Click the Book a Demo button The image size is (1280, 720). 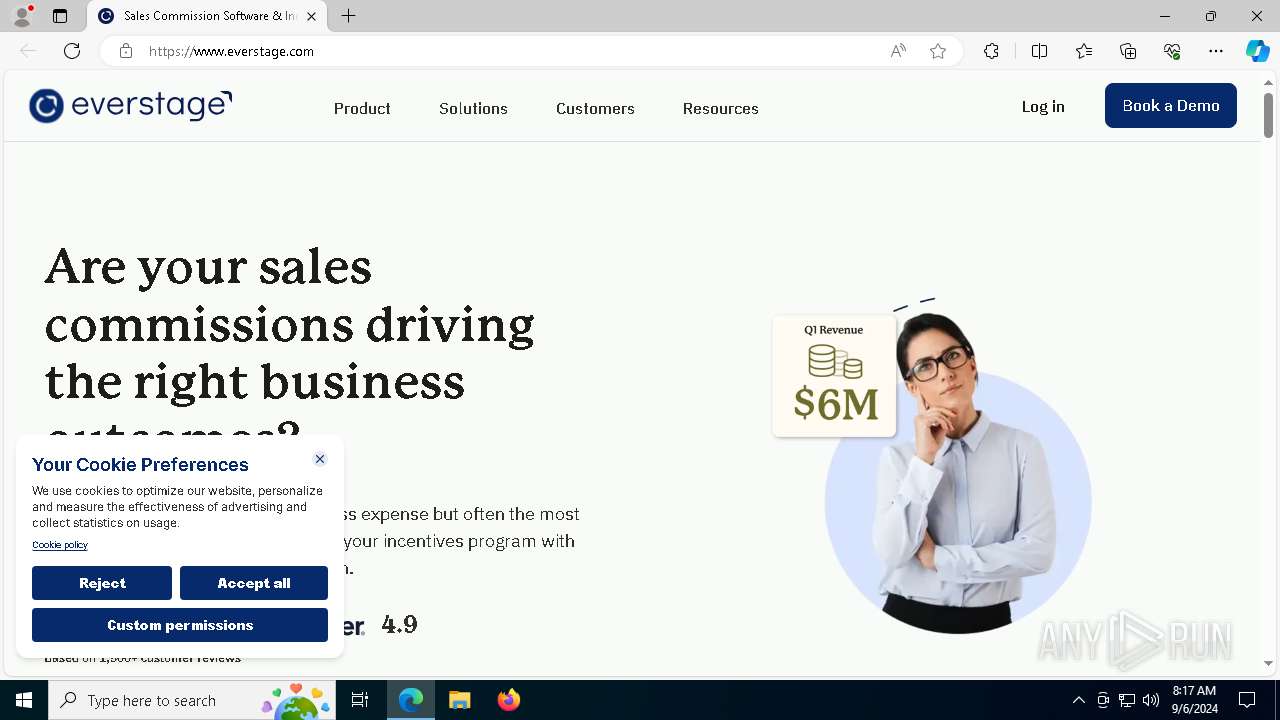(x=1170, y=105)
